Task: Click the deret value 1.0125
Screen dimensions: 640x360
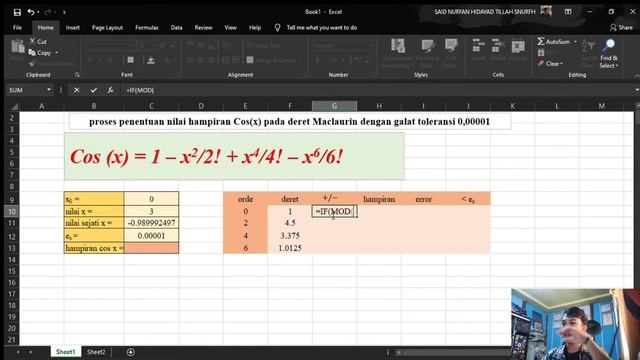Action: [290, 248]
